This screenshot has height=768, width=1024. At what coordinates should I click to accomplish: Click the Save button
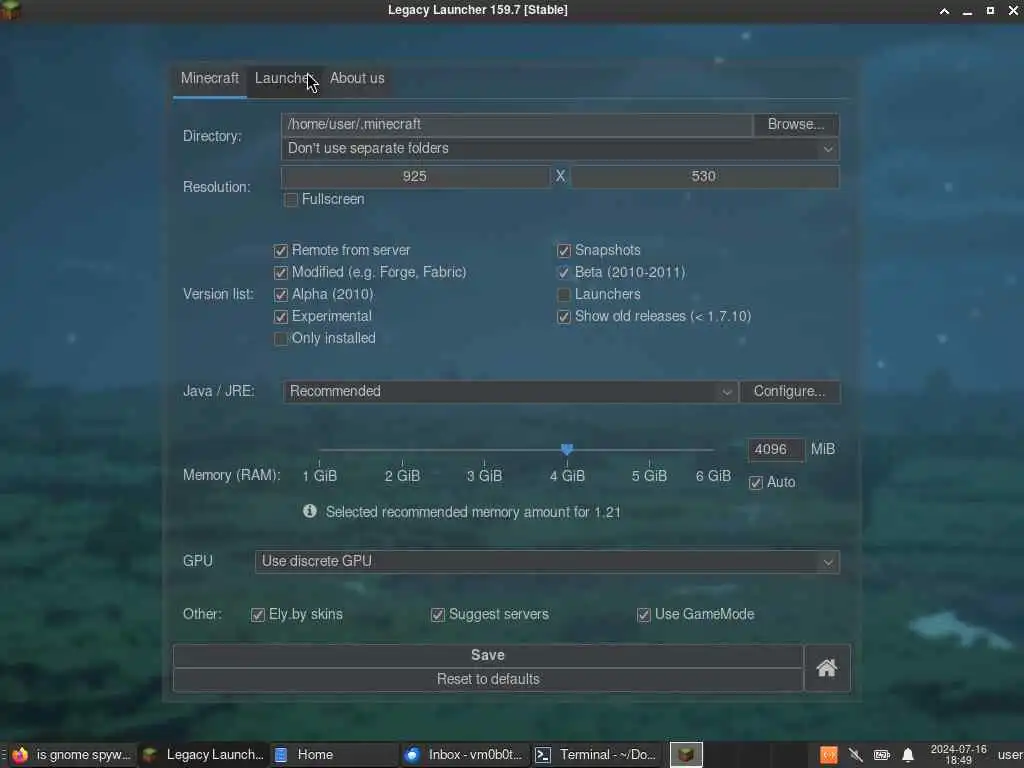pos(488,655)
